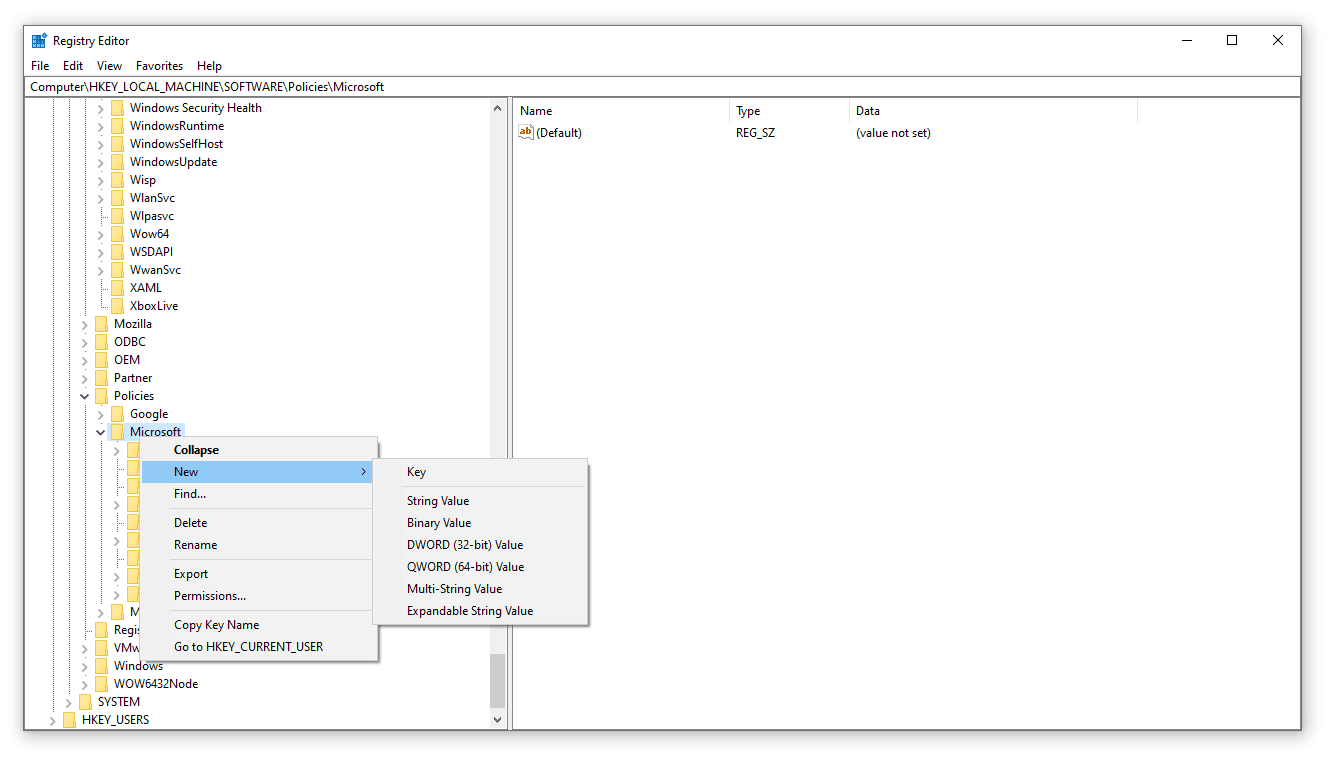The image size is (1328, 768).
Task: Click the XboxLive folder icon
Action: coord(117,306)
